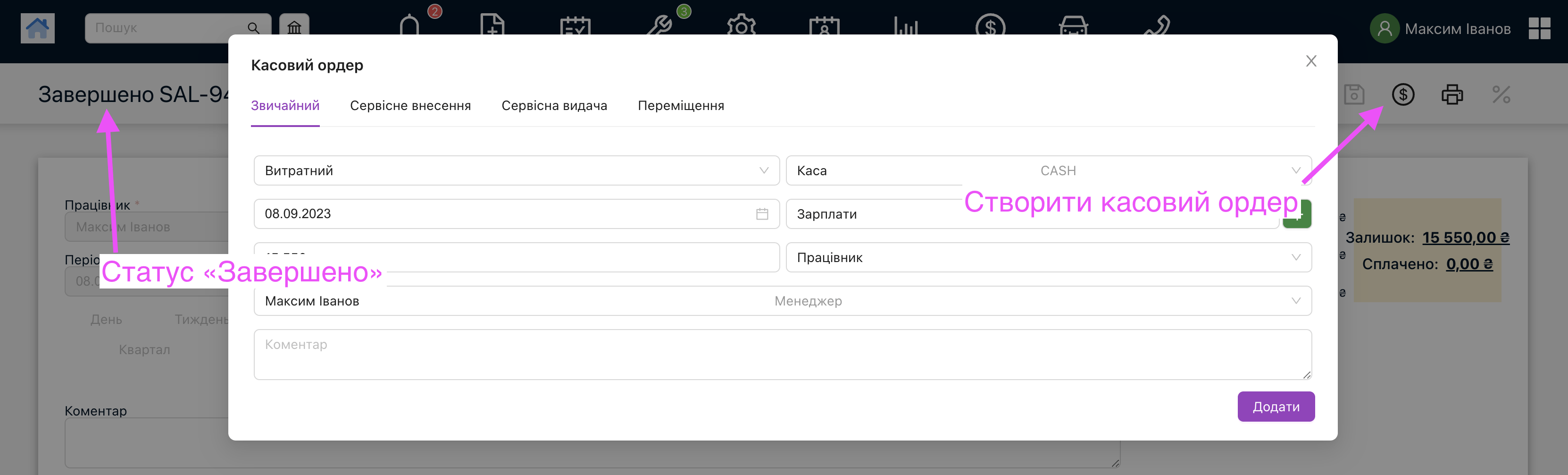1568x475 pixels.
Task: Click the dollar cash icon in header
Action: click(x=1402, y=94)
